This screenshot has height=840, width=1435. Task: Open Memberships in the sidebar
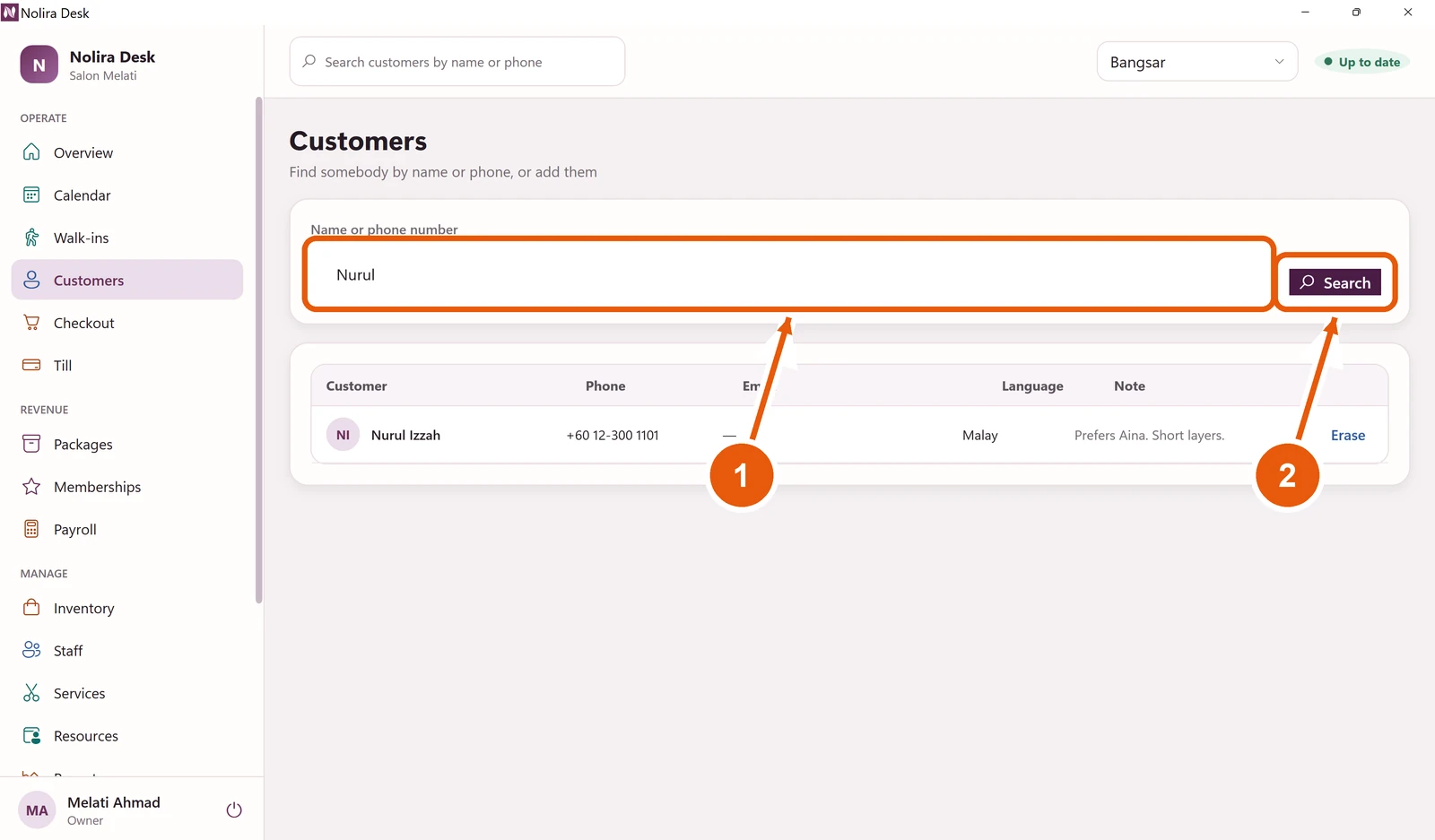(x=127, y=487)
